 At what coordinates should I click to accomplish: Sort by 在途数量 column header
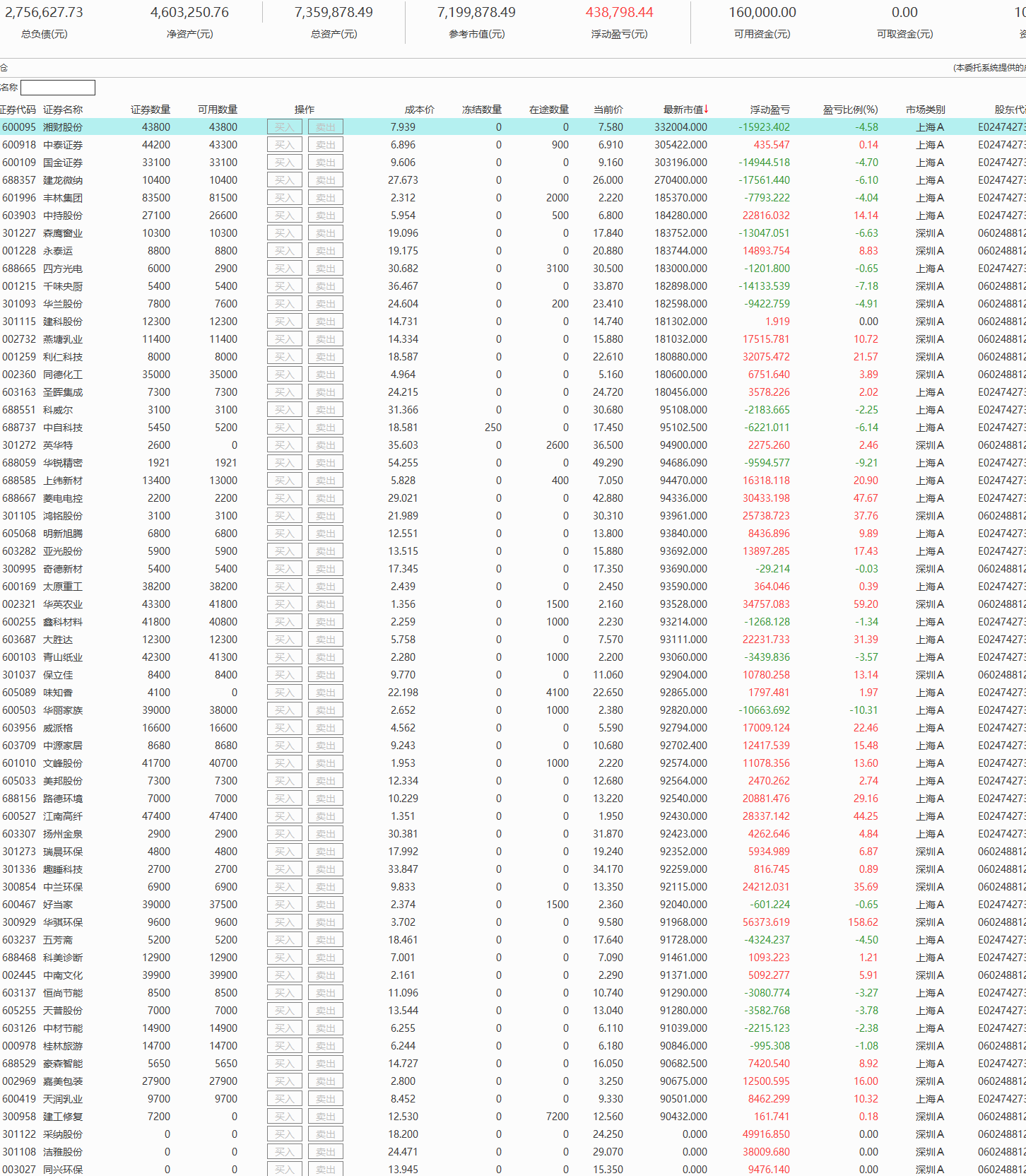click(x=549, y=110)
